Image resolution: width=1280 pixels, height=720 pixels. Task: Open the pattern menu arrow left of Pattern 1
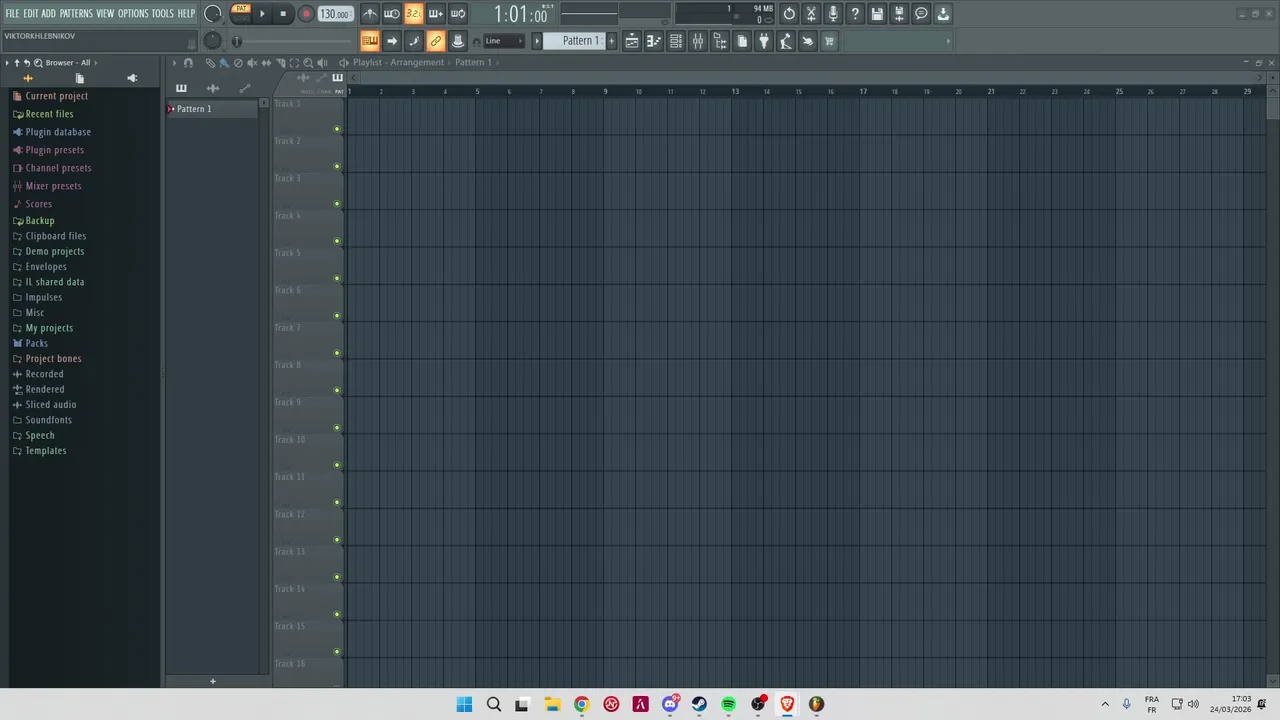coord(537,41)
